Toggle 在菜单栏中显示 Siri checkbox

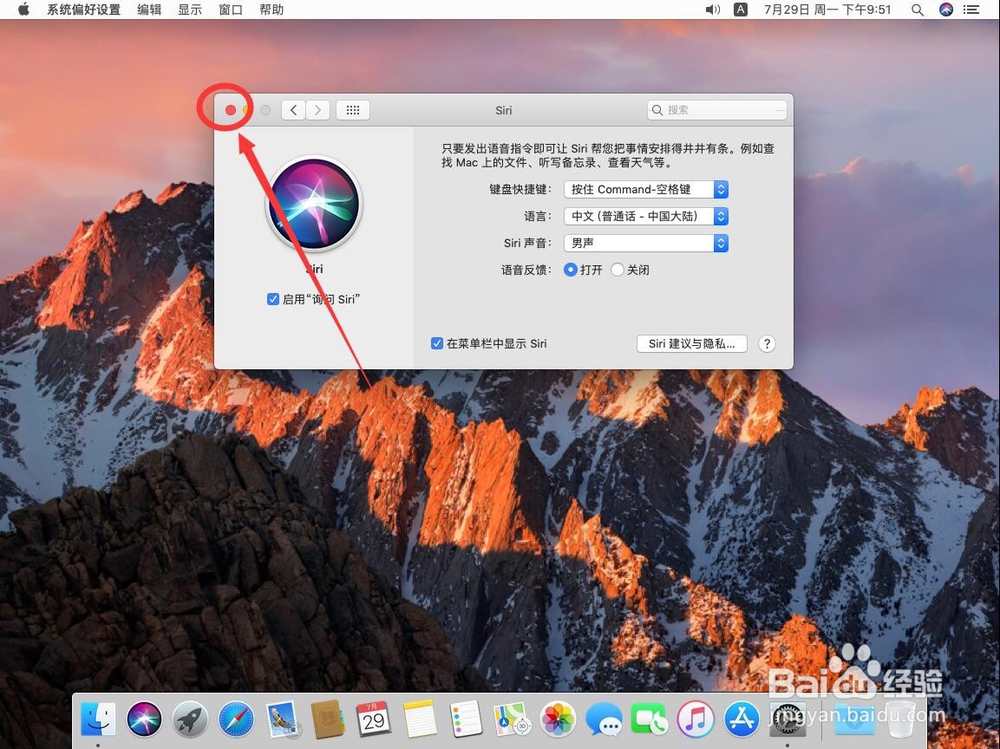pos(437,343)
